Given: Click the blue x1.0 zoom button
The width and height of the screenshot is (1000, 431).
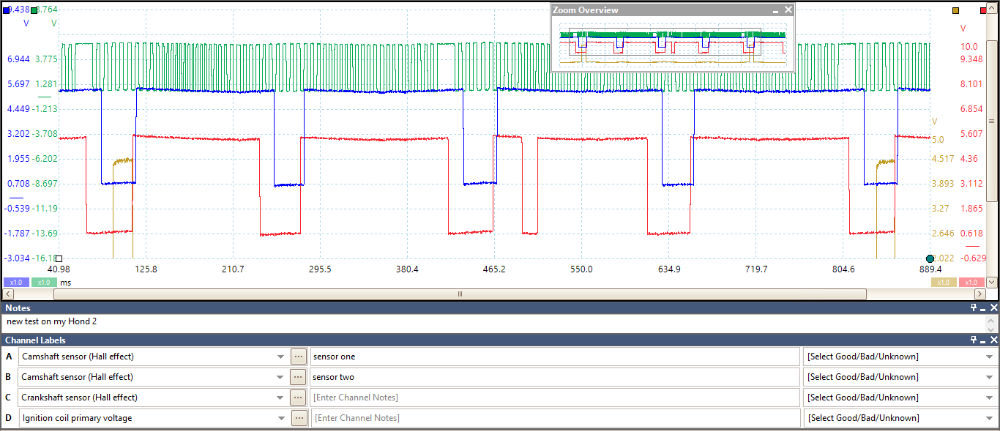Looking at the screenshot, I should [16, 283].
